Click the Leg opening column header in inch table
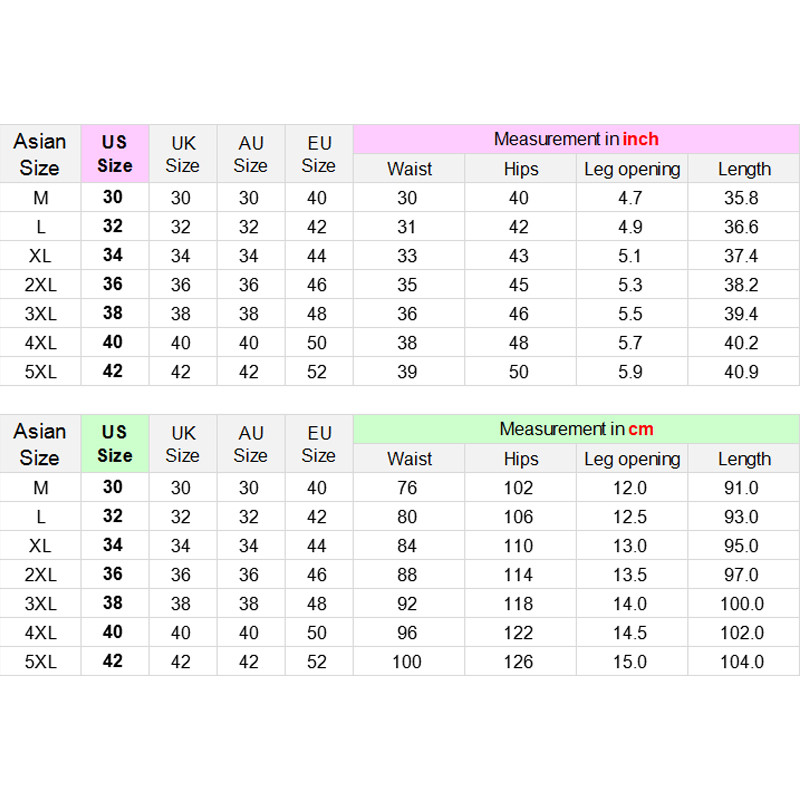 632,168
